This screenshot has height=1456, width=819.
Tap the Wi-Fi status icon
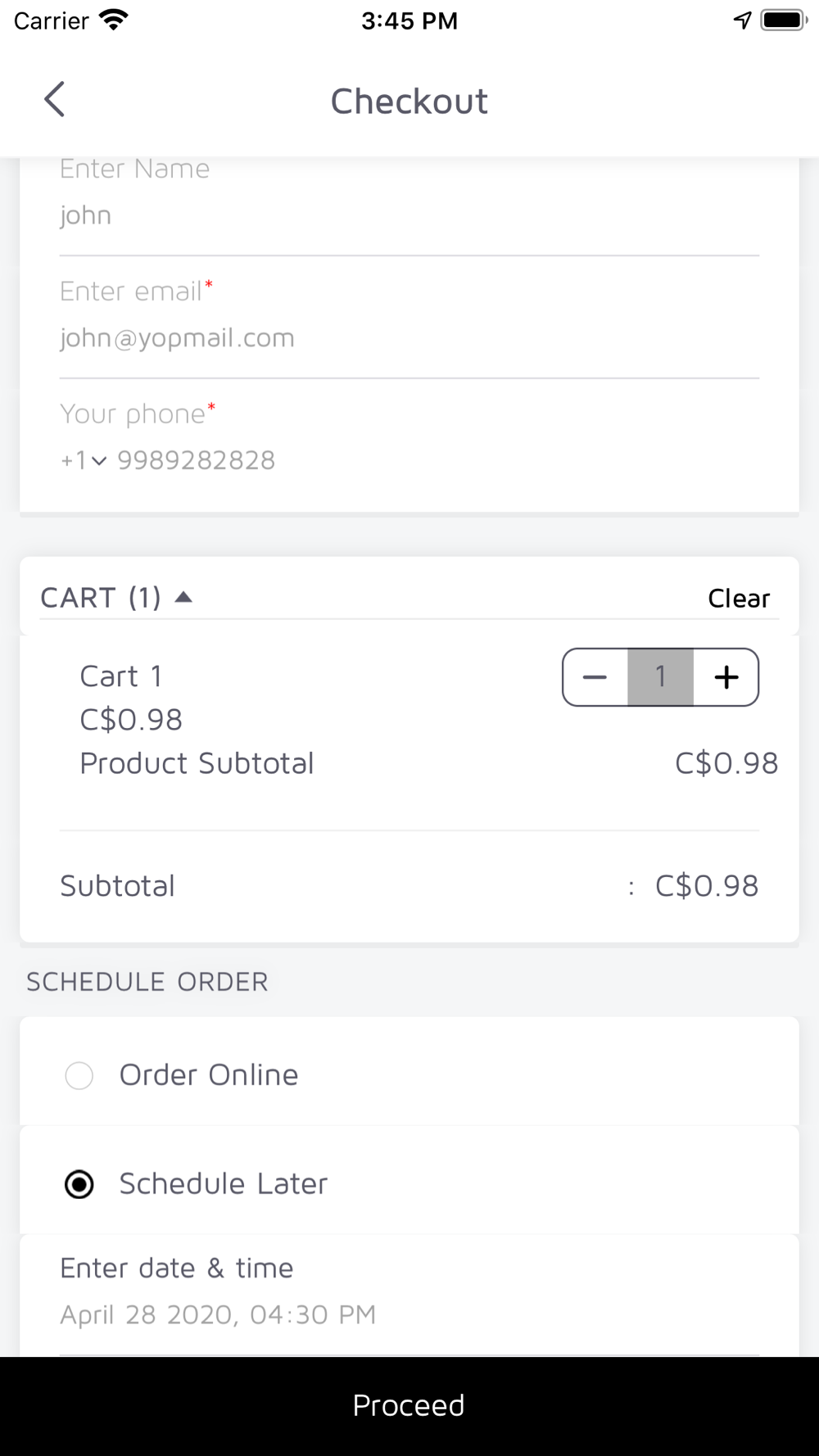113,20
